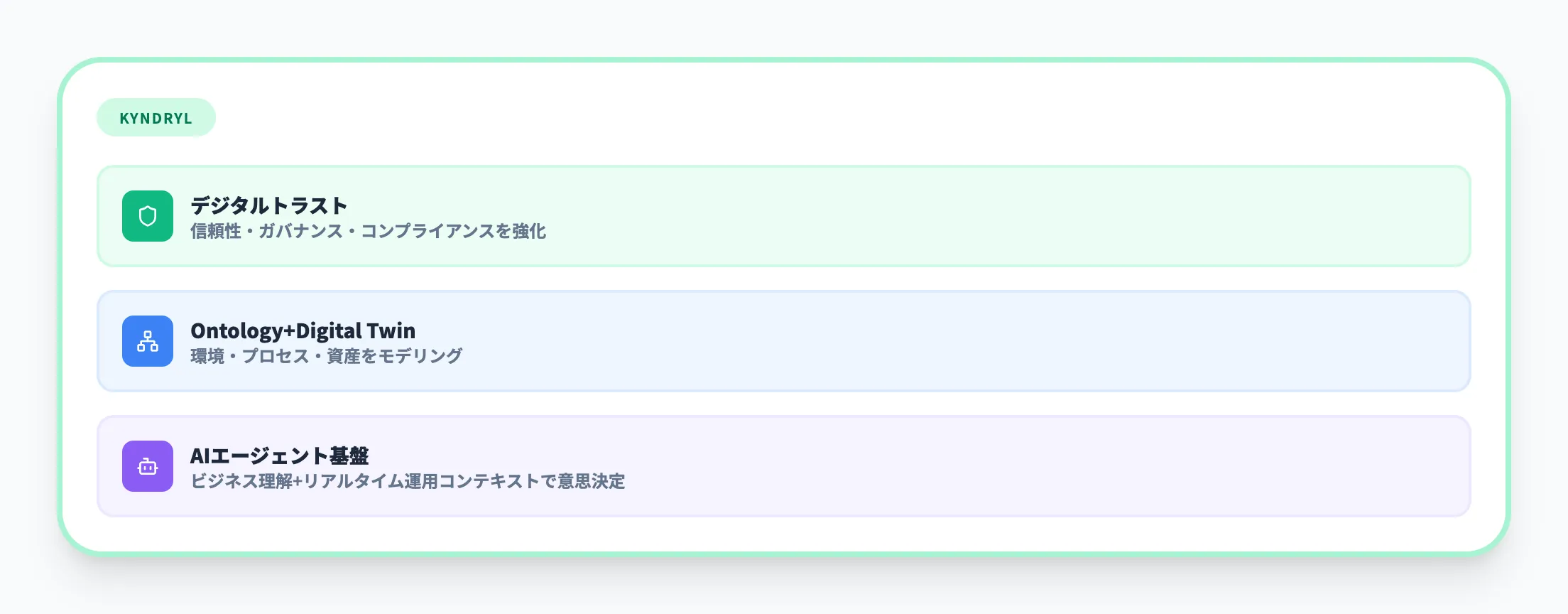Viewport: 1568px width, 614px height.
Task: Click the phrase 意思決定 in third card
Action: [x=591, y=481]
